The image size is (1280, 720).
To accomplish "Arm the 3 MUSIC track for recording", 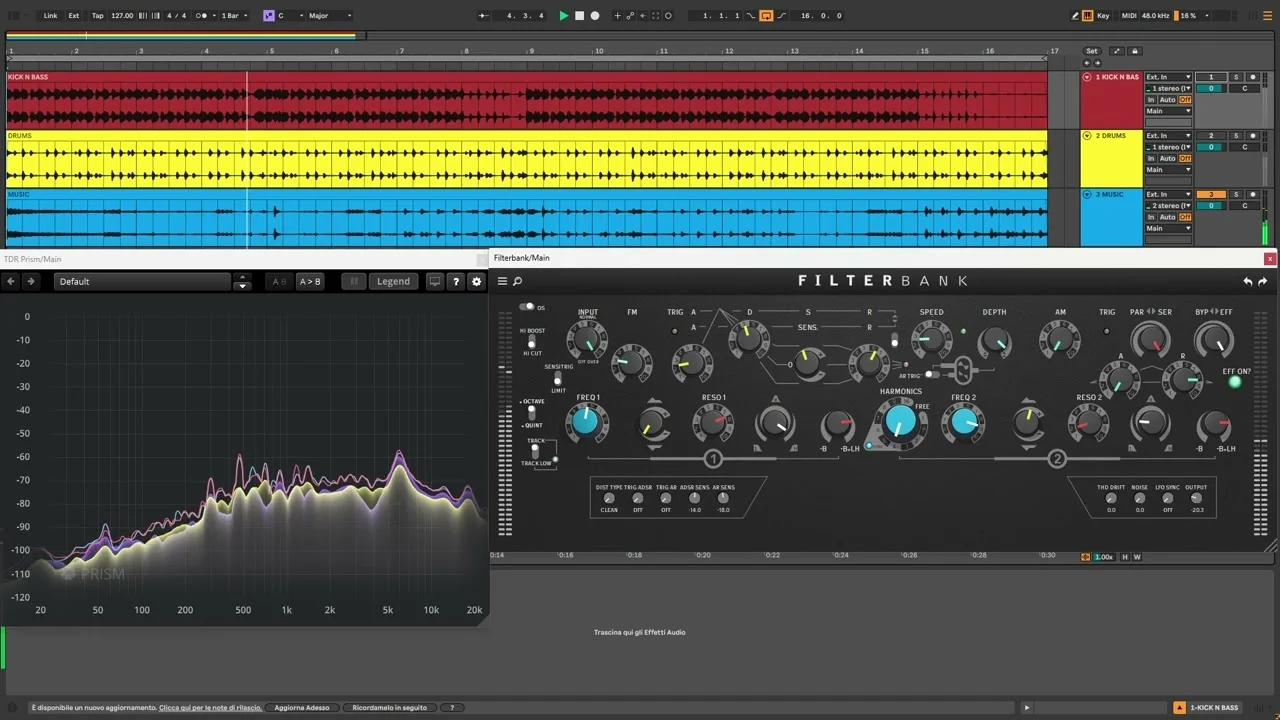I will pos(1252,195).
